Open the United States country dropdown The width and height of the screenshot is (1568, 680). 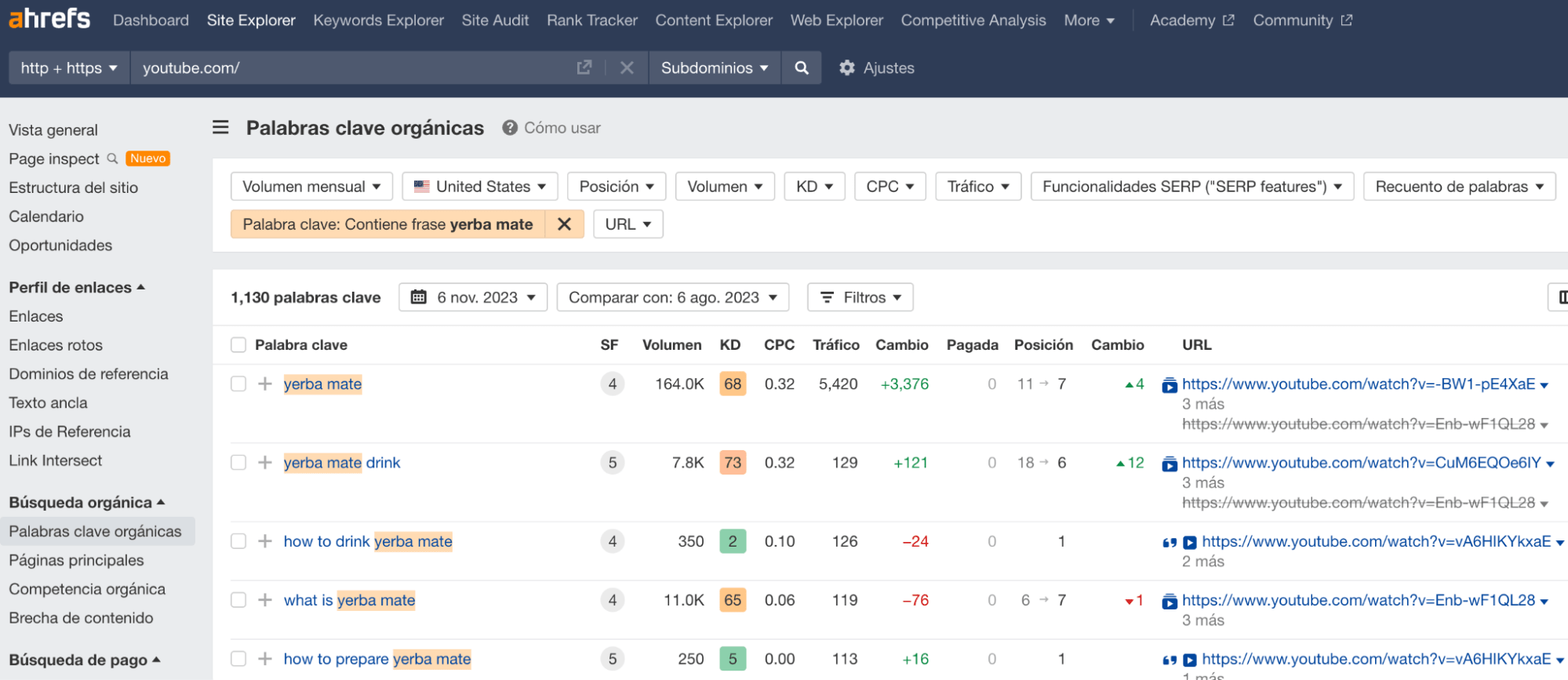point(479,187)
